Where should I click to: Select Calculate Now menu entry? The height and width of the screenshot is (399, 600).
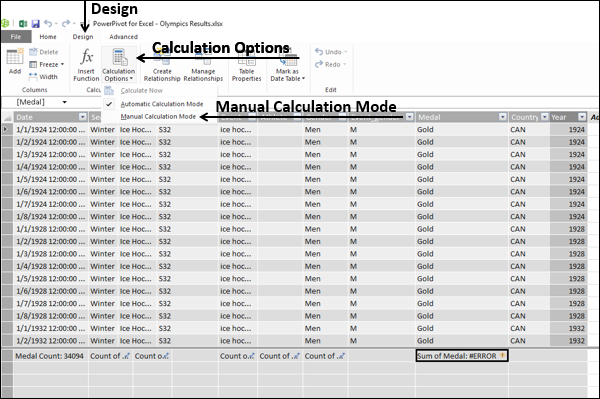coord(160,91)
